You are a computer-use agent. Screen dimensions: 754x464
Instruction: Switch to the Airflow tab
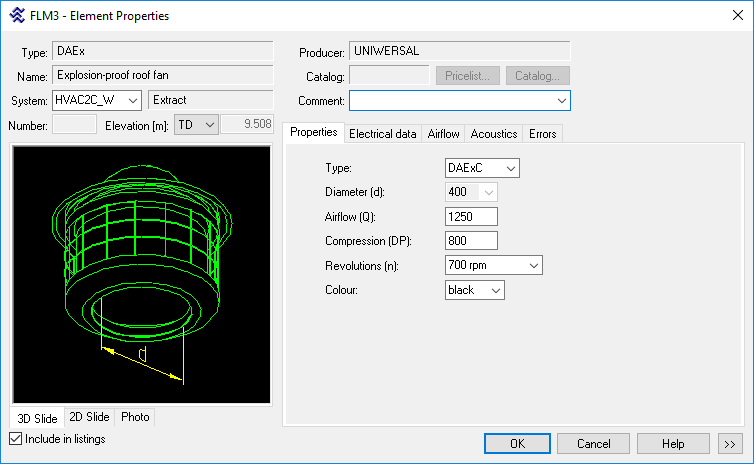point(443,134)
